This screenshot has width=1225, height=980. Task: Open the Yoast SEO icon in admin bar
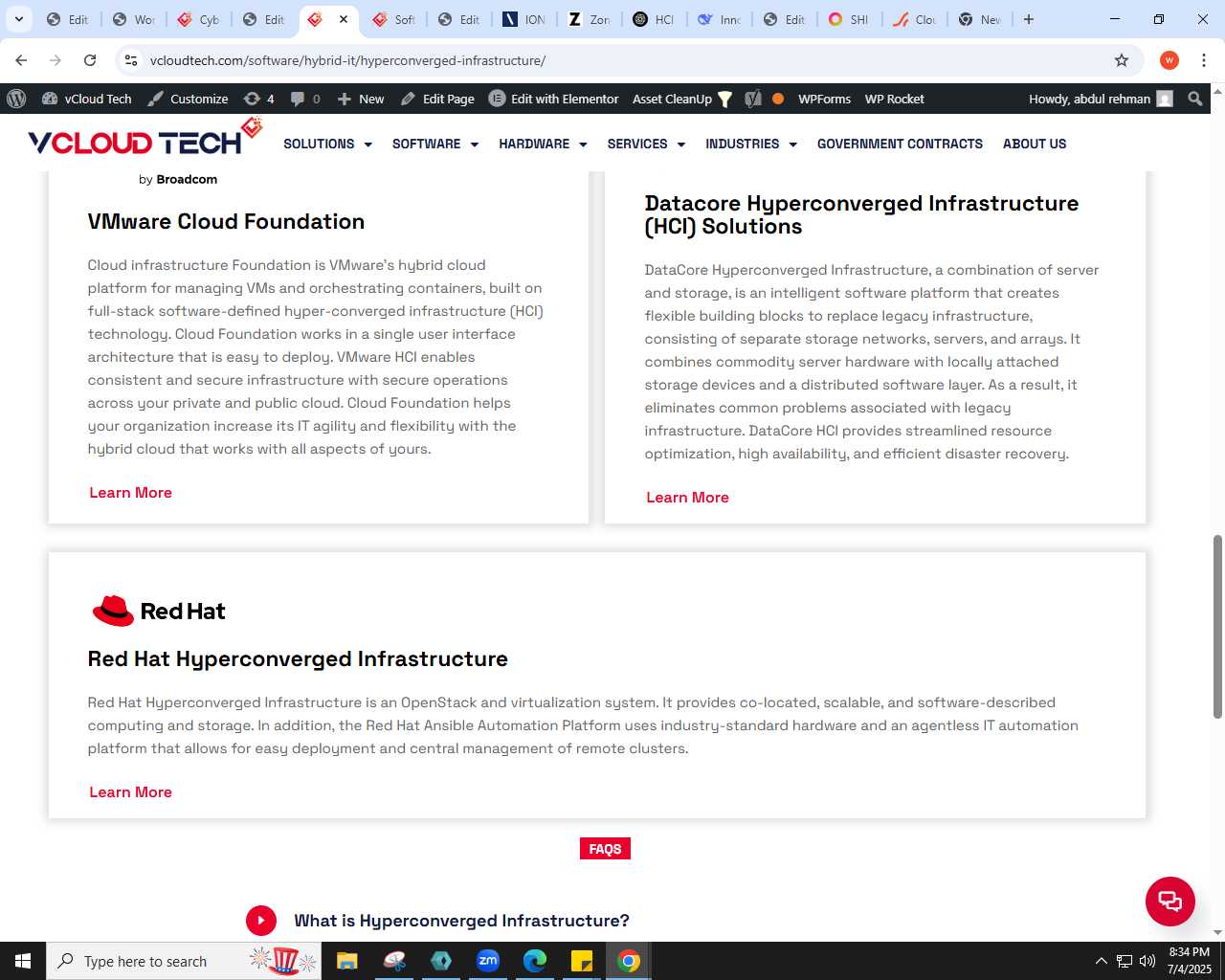click(753, 99)
